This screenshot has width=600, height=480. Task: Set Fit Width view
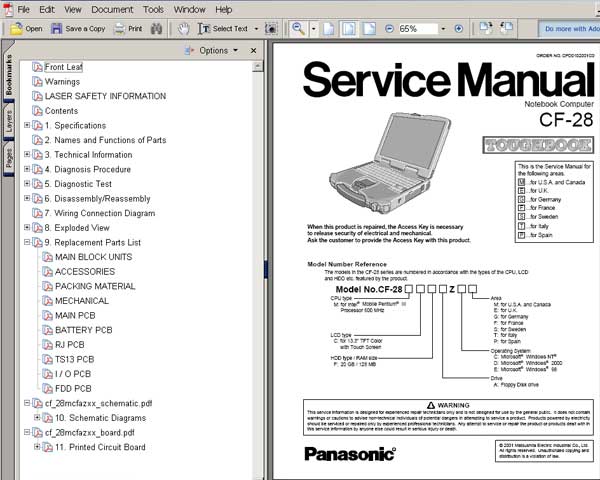pos(369,29)
